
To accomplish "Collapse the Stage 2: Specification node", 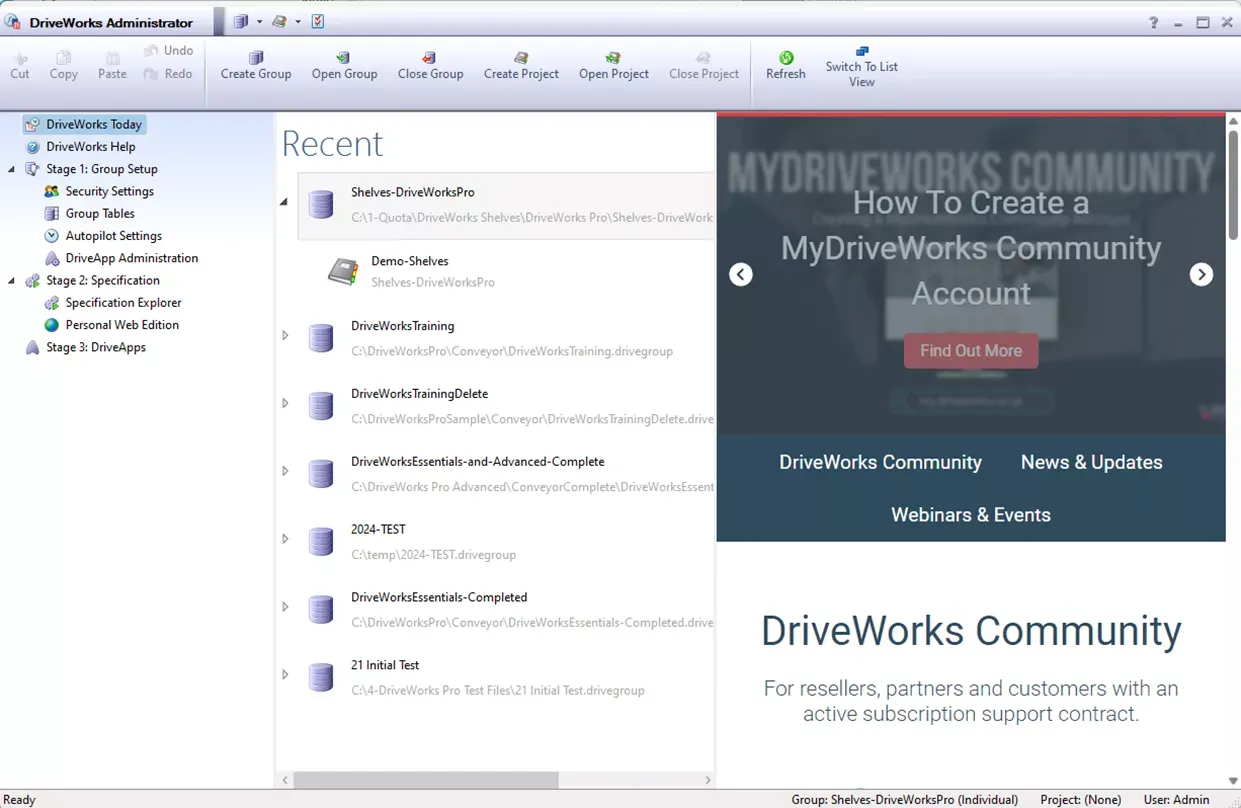I will (x=12, y=281).
